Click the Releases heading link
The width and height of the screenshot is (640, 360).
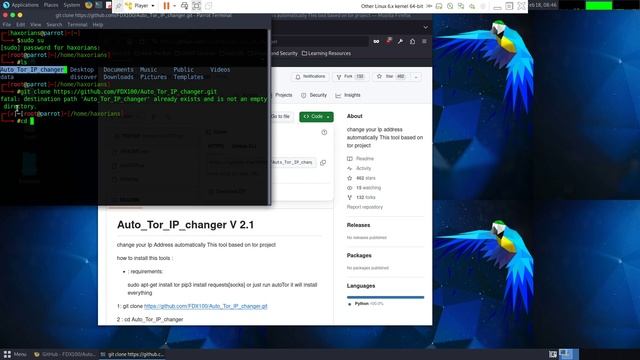358,225
